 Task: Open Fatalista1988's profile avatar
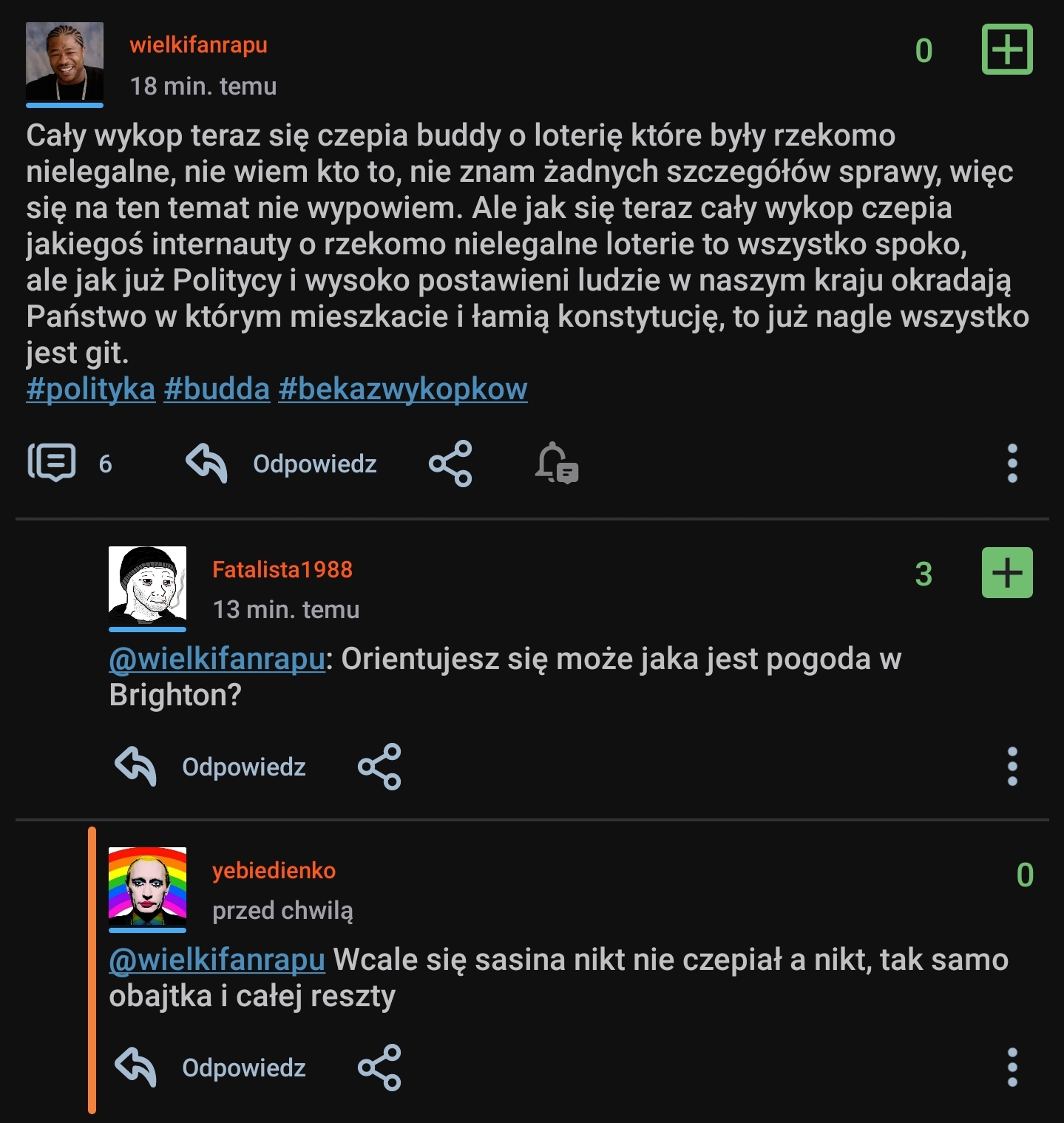click(147, 586)
